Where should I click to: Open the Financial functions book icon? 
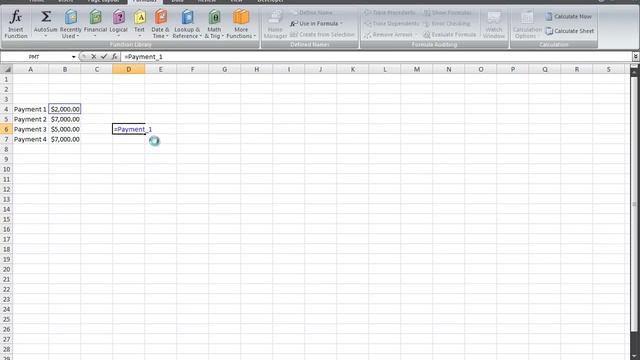96,18
